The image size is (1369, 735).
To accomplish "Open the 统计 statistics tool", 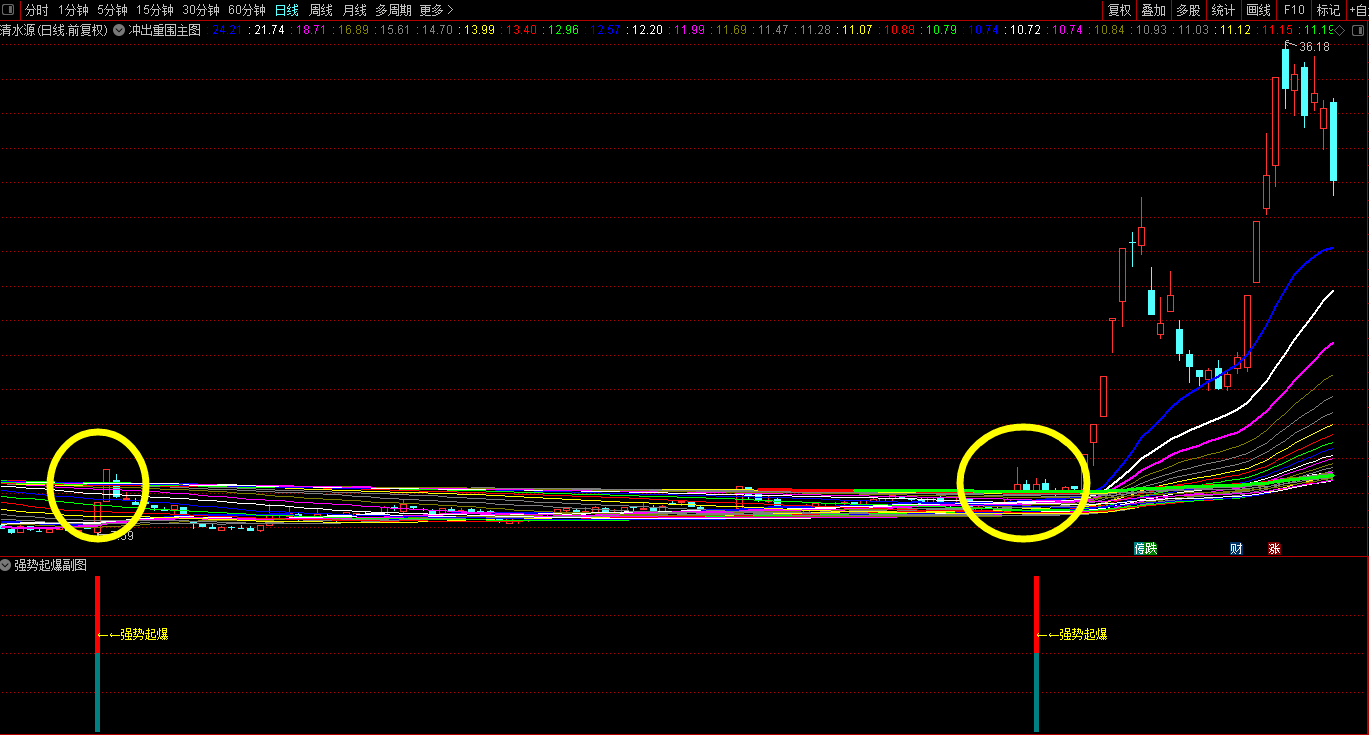I will click(1223, 10).
